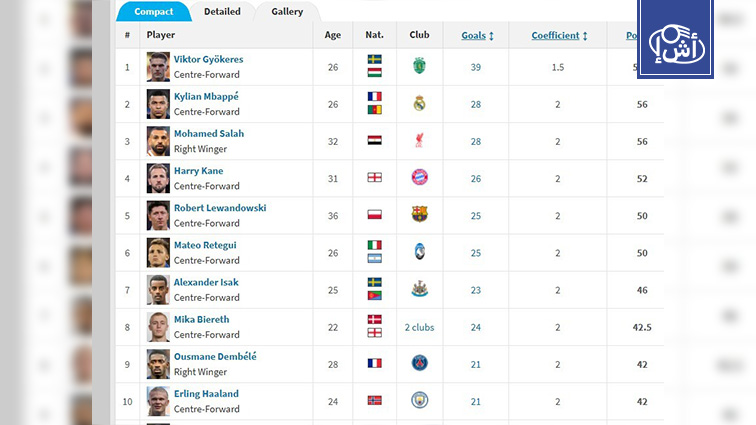The image size is (756, 425).
Task: Open Viktor Gyökeres player profile link
Action: (x=208, y=59)
